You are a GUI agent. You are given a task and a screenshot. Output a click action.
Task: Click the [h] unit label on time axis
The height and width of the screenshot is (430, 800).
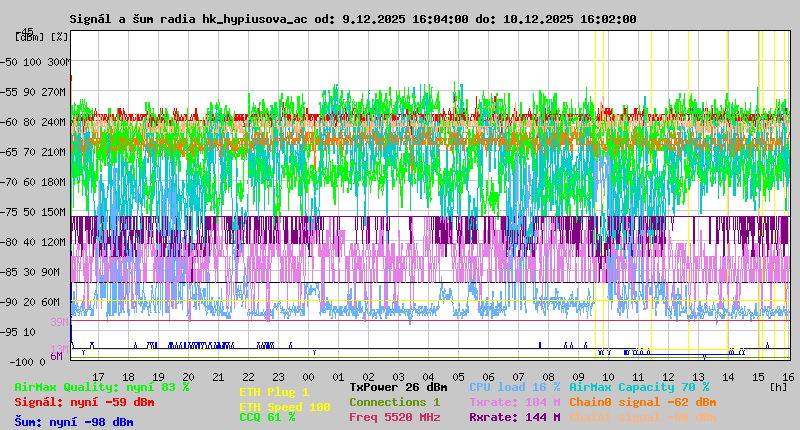coord(777,384)
